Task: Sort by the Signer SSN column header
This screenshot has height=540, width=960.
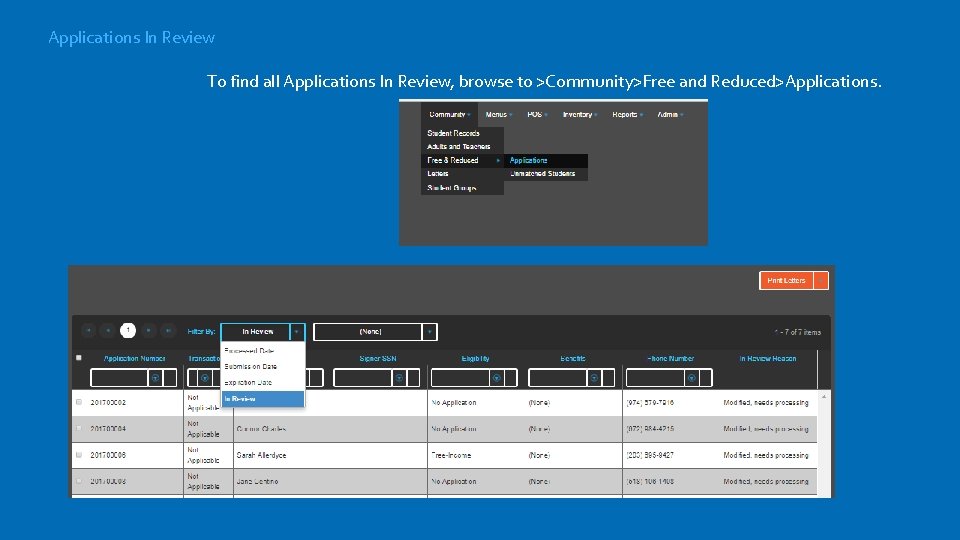Action: tap(378, 359)
